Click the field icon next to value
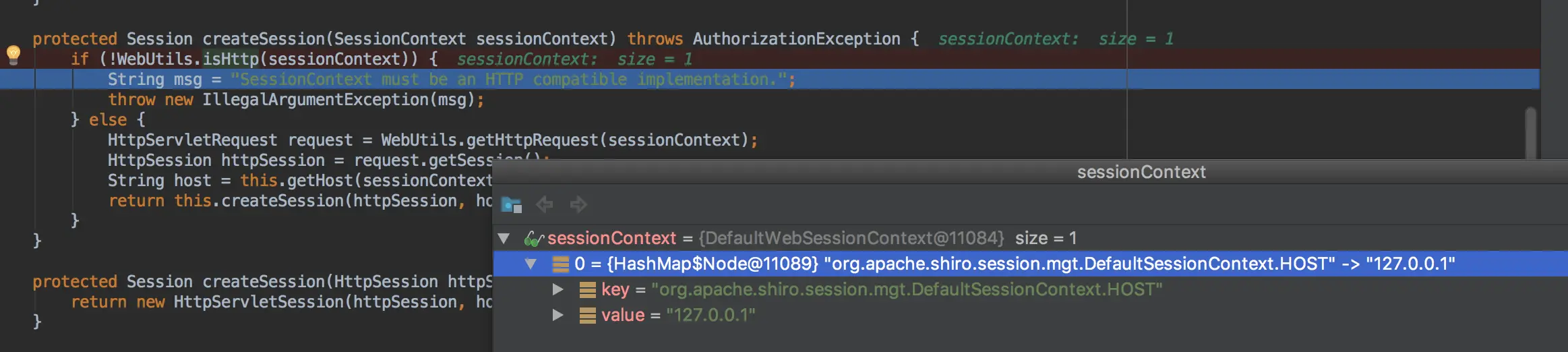This screenshot has width=1568, height=352. click(587, 316)
